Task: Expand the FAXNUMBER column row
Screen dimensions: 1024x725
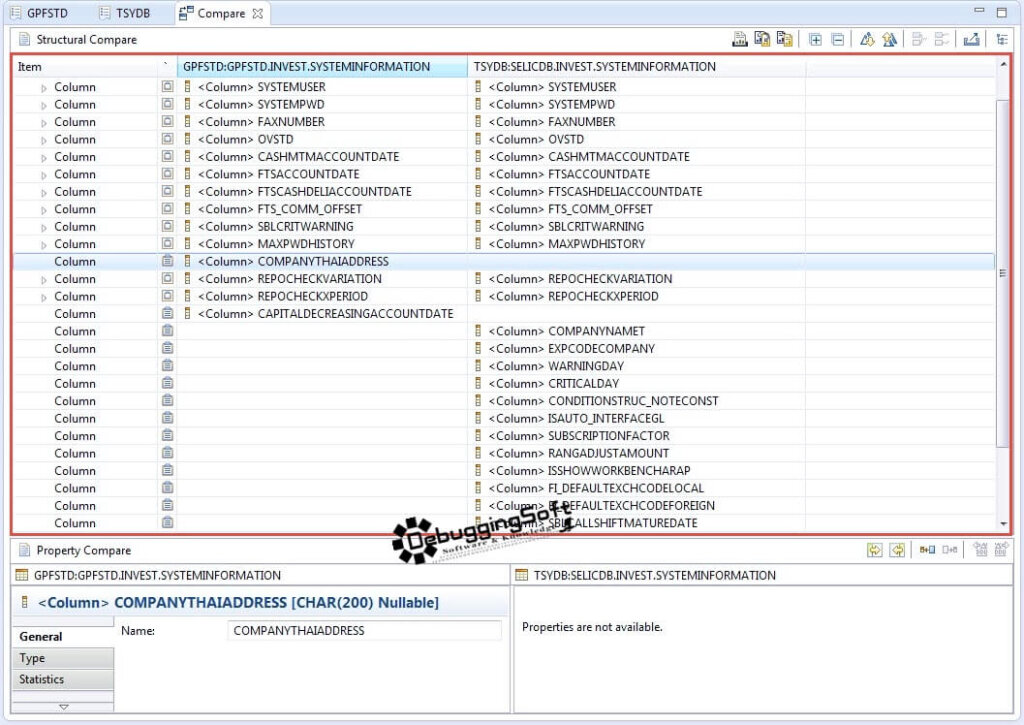Action: (x=44, y=123)
